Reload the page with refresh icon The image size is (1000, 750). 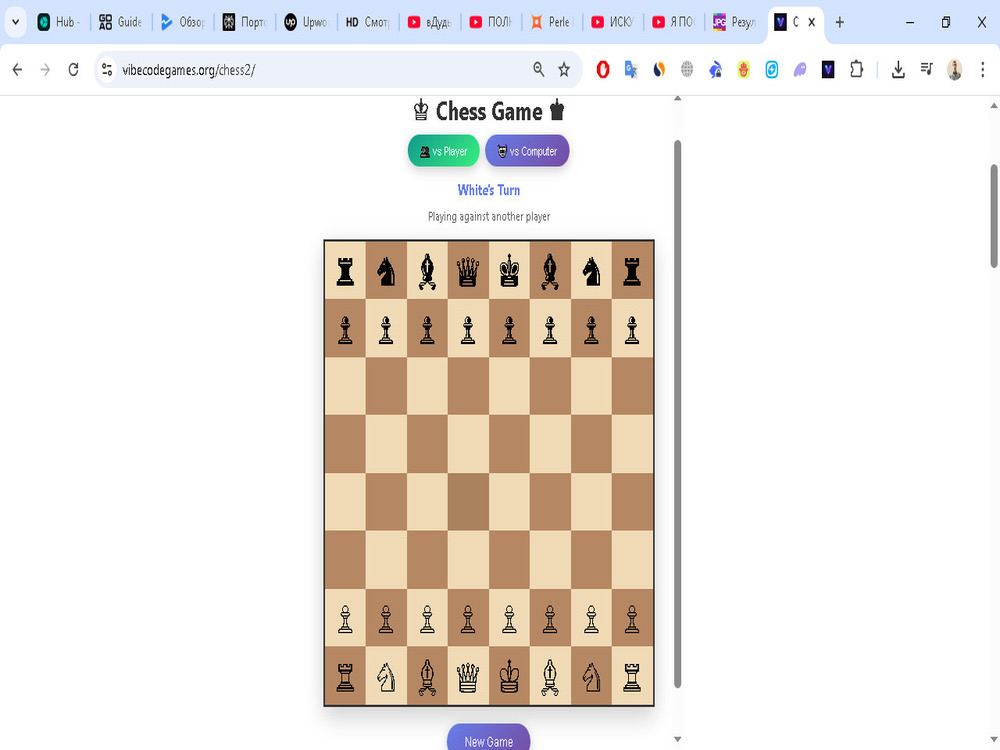coord(73,70)
